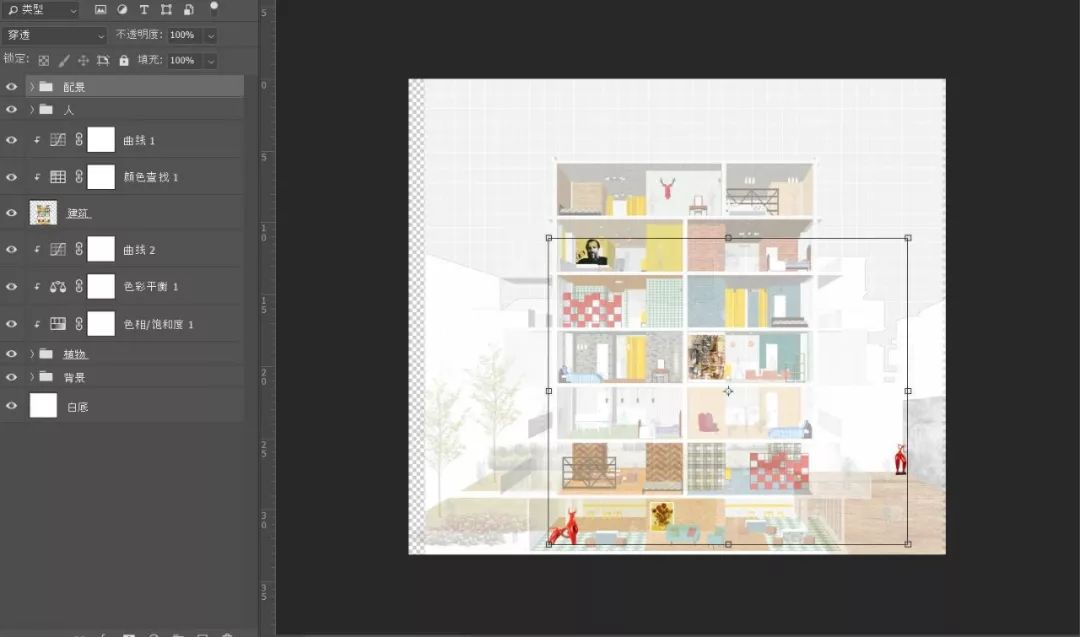Open the 类型 layer filter dropdown
Image resolution: width=1080 pixels, height=637 pixels.
[x=41, y=10]
